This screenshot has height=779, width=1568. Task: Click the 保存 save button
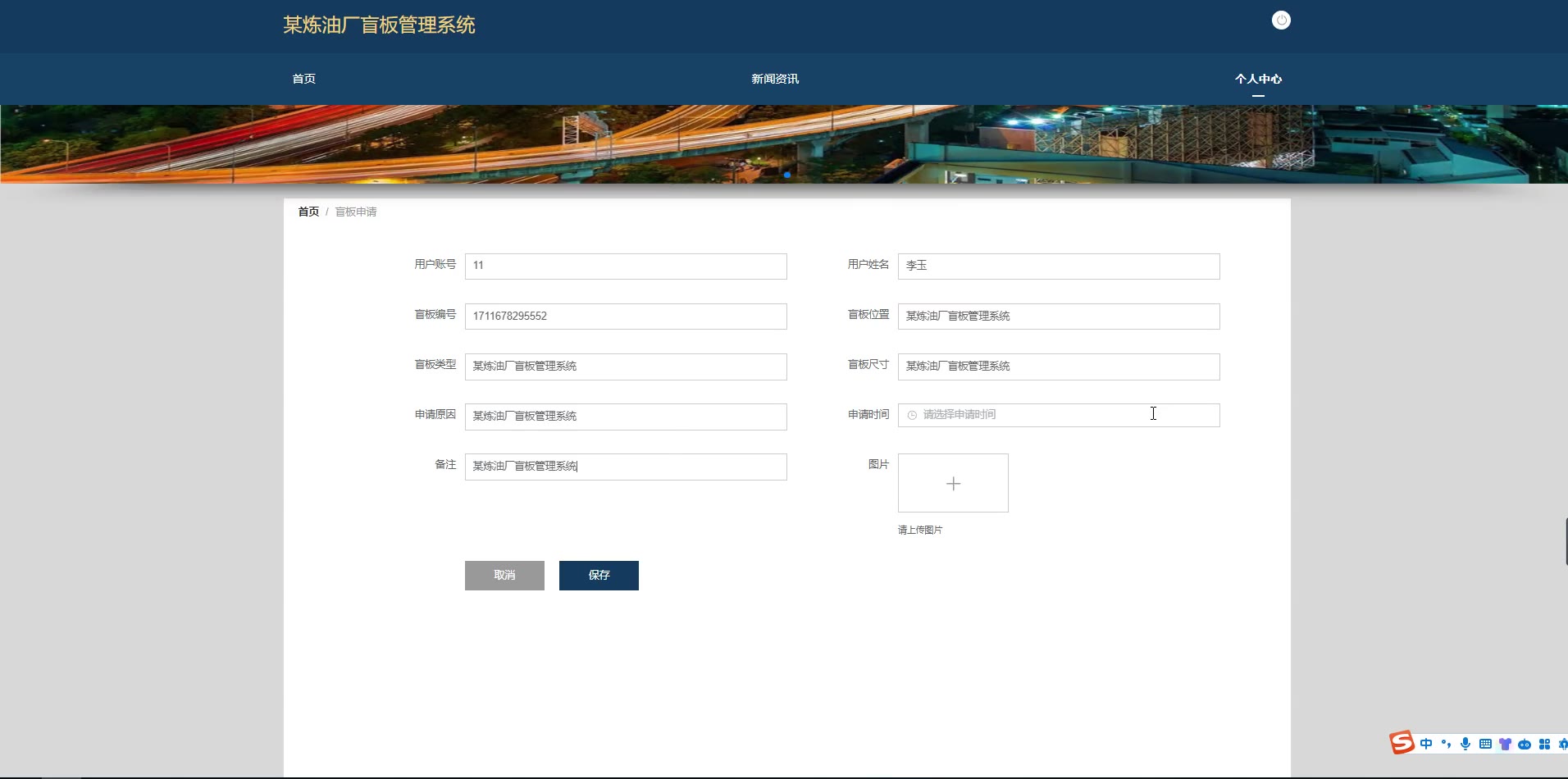point(599,576)
